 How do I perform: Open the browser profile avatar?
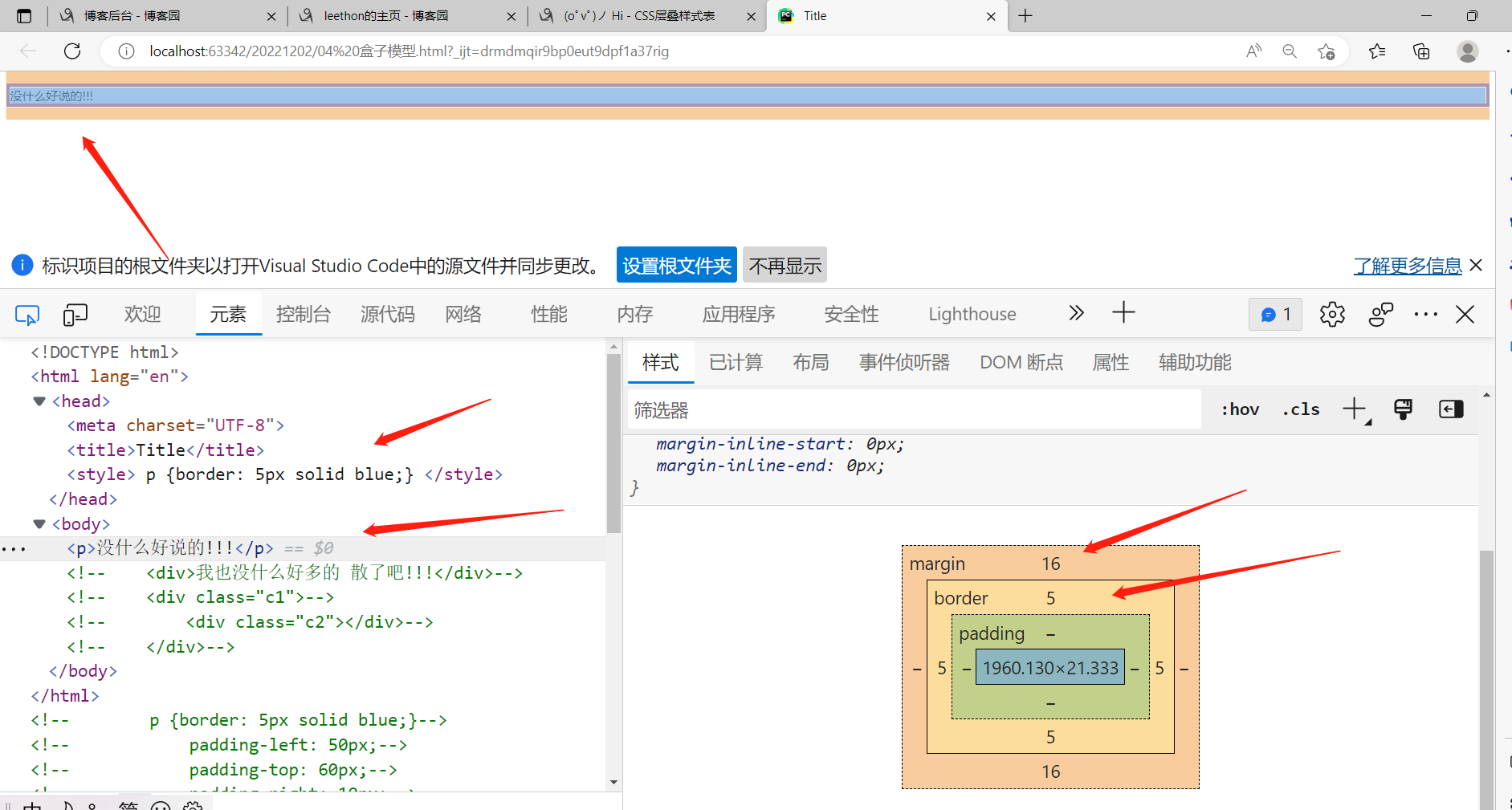1468,51
